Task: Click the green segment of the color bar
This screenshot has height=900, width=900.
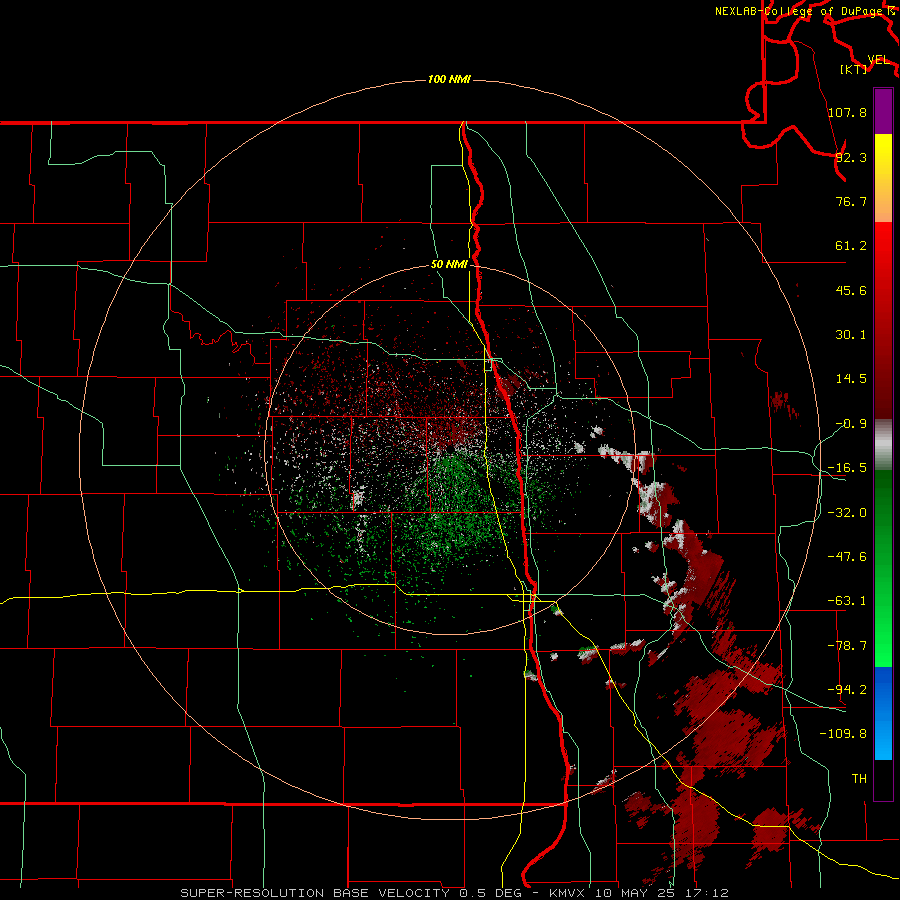Action: (883, 568)
